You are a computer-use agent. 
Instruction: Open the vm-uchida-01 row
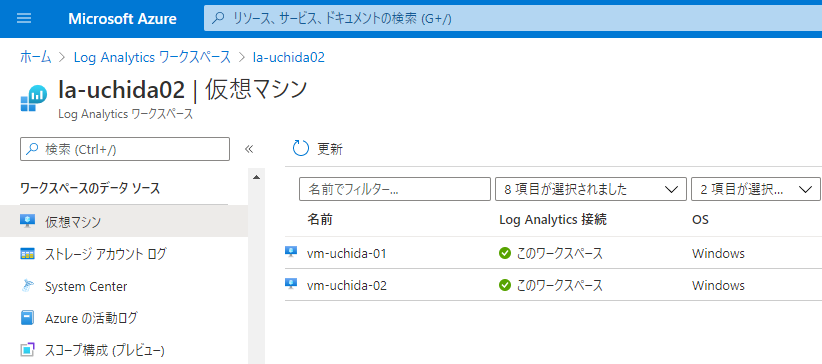(553, 253)
